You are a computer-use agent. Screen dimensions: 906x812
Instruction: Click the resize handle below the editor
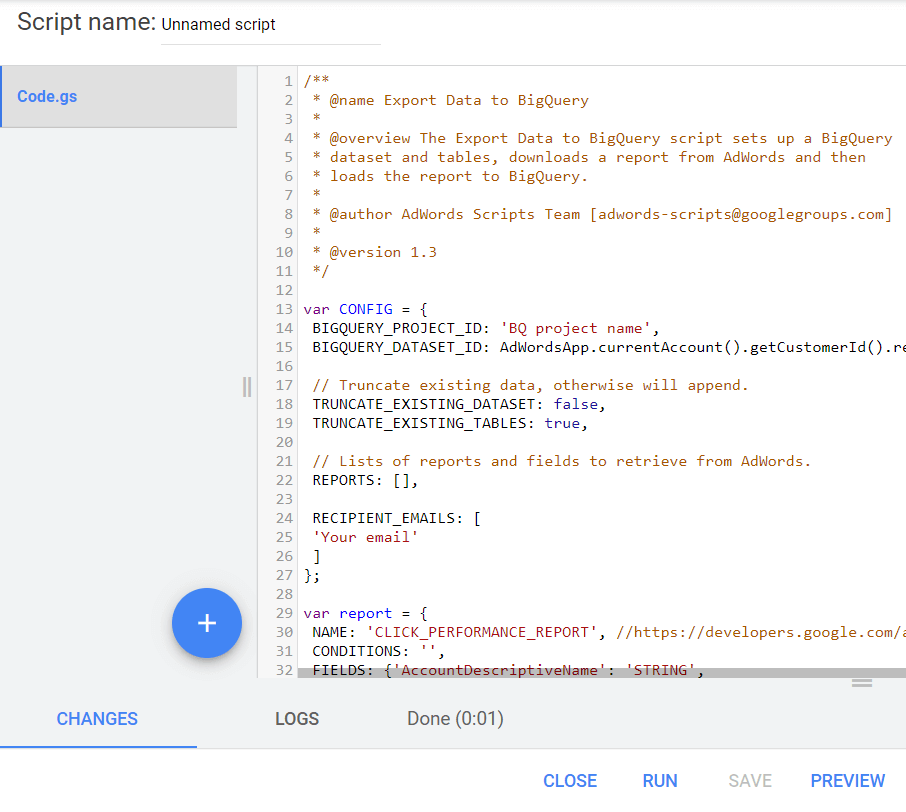[x=862, y=683]
